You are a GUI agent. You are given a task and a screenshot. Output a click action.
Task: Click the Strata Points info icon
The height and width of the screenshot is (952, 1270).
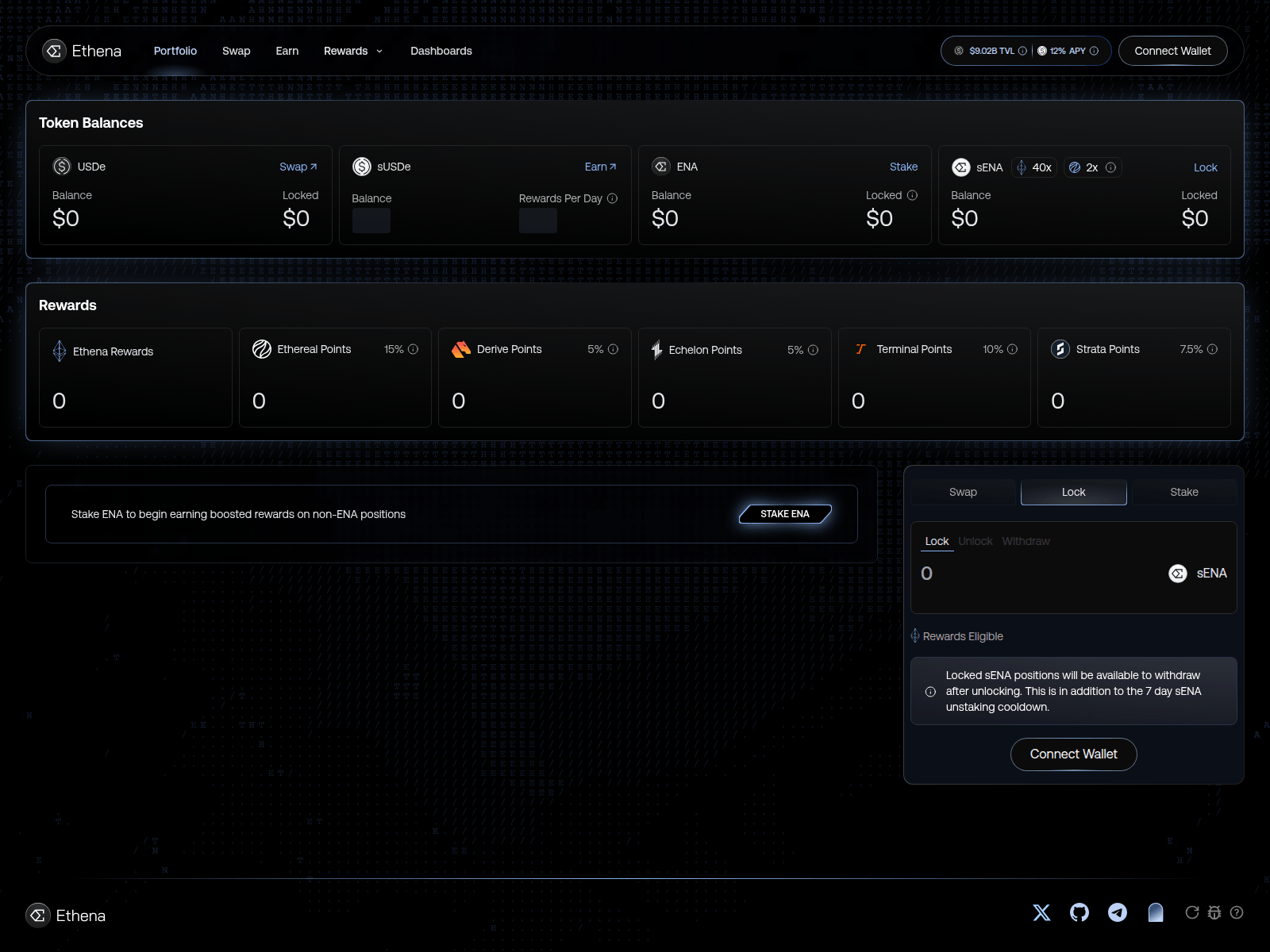pos(1212,349)
